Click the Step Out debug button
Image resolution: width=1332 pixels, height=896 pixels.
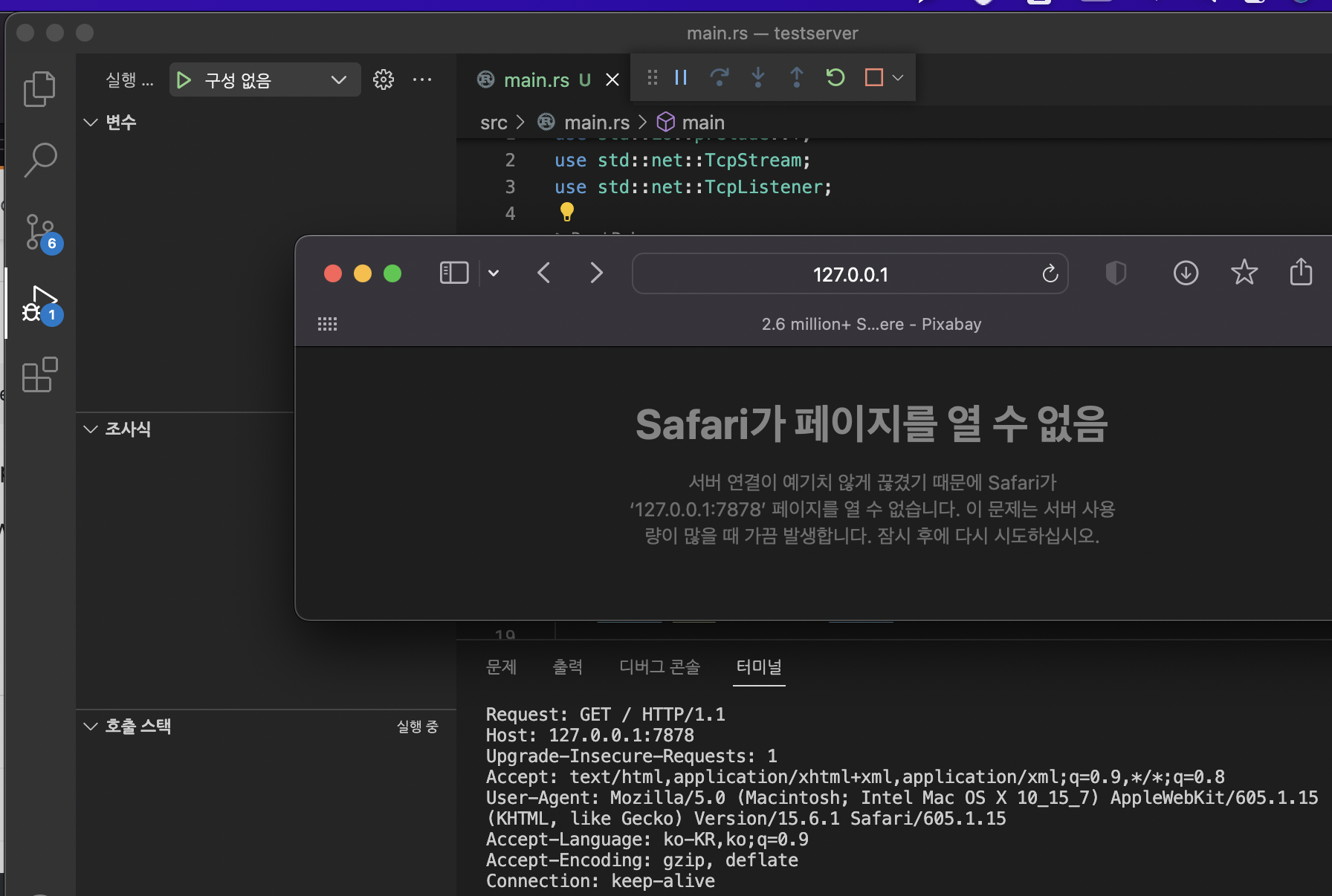797,77
